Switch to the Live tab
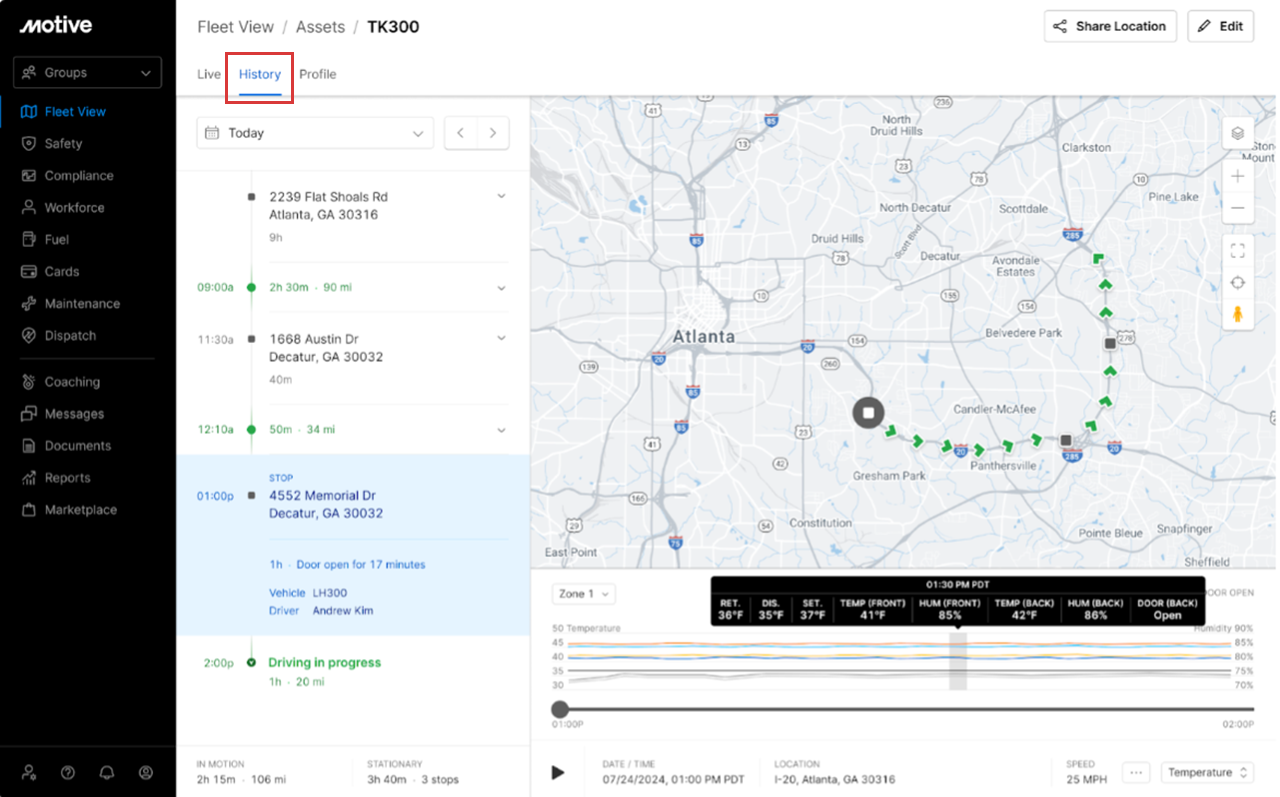 (209, 74)
